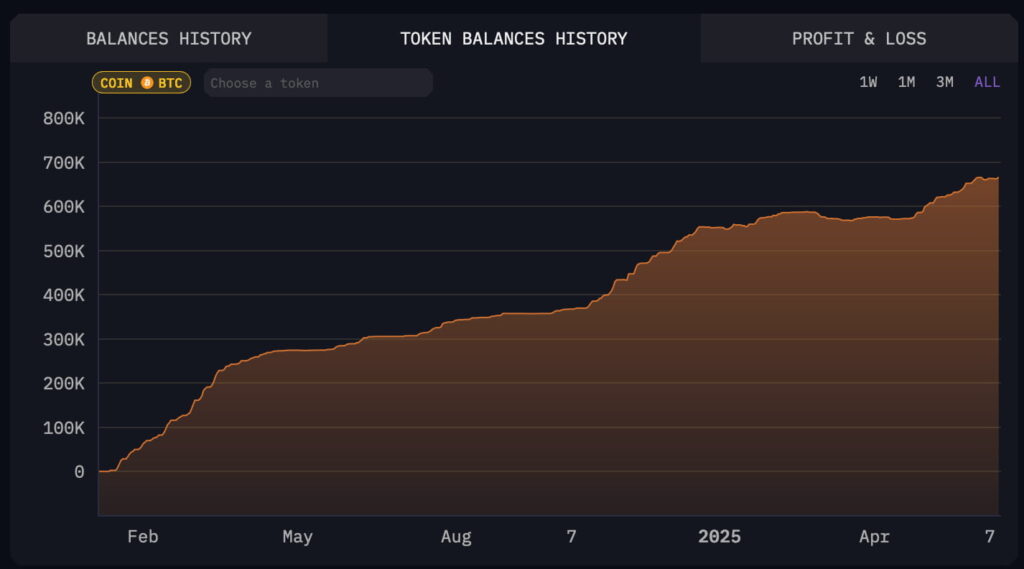The height and width of the screenshot is (569, 1024).
Task: Click the Apr label on time axis
Action: (874, 536)
